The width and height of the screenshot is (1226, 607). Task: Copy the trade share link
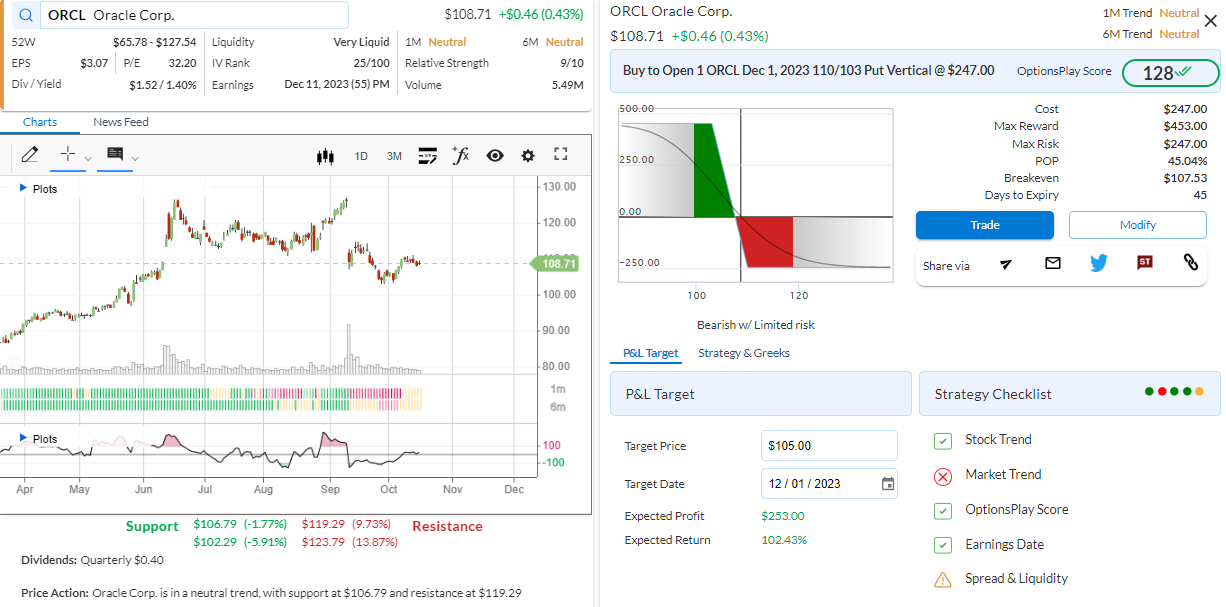[1190, 263]
